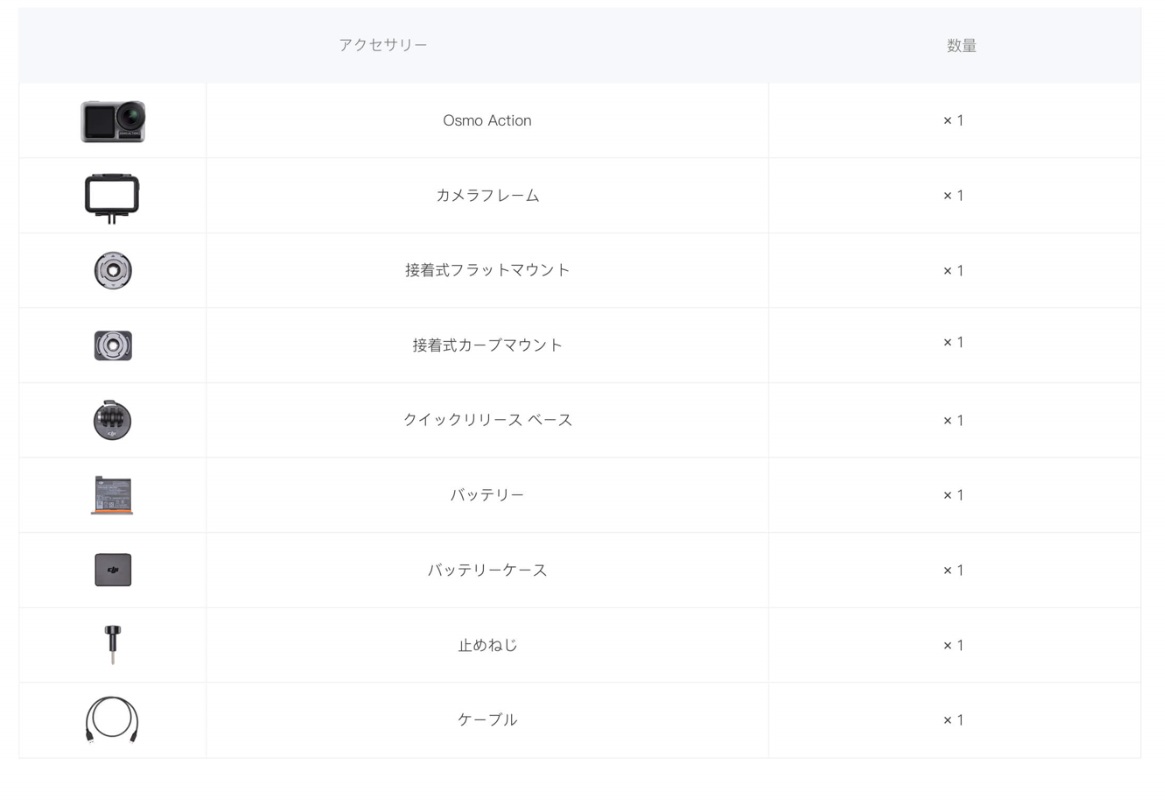Click quantity × 1 in 接着式カーブマウント row
Image resolution: width=1165 pixels, height=803 pixels.
(x=953, y=342)
